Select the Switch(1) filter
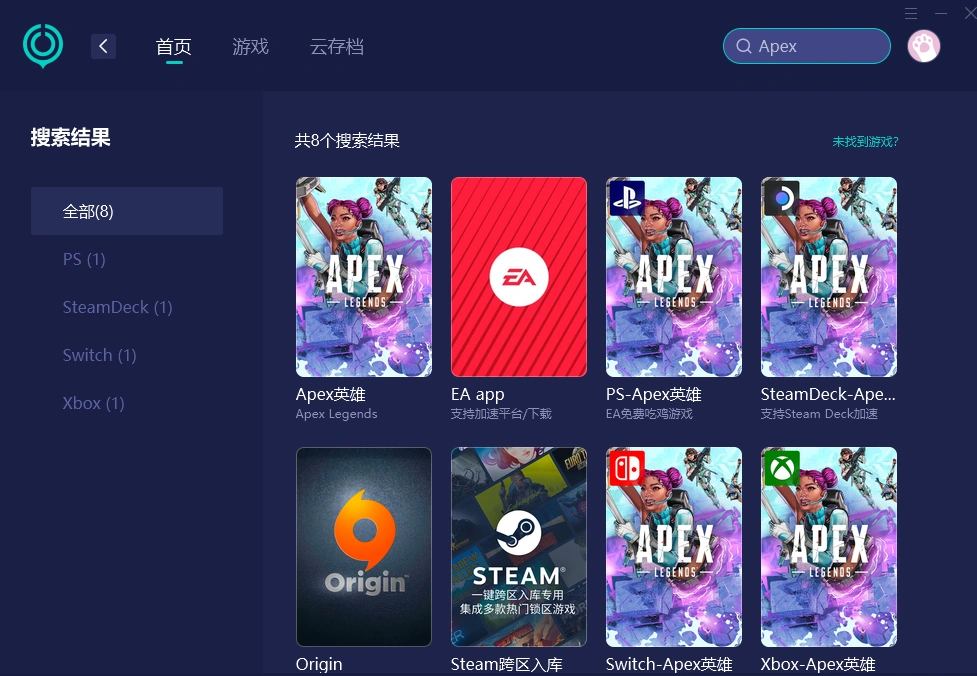Image resolution: width=977 pixels, height=676 pixels. click(x=99, y=355)
